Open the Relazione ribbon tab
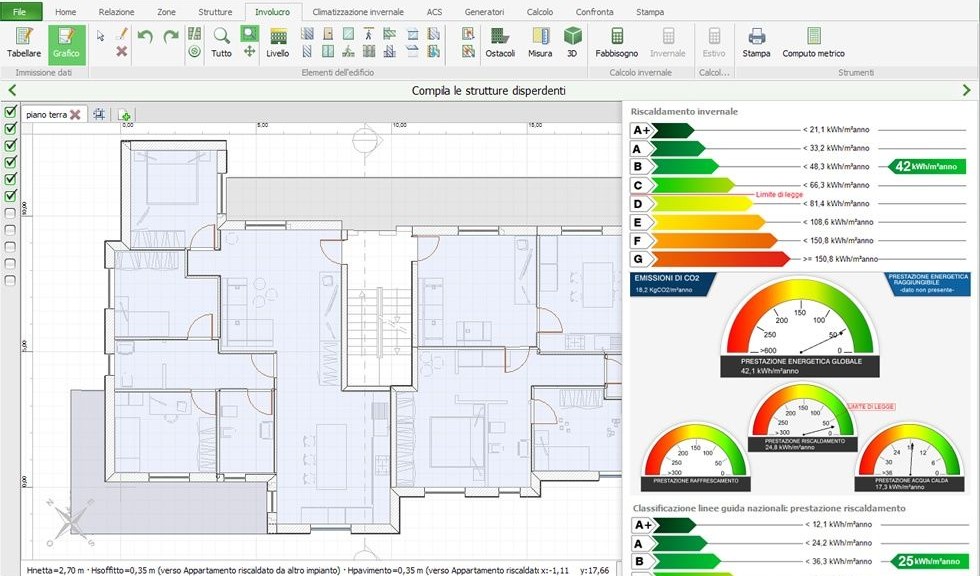Image resolution: width=980 pixels, height=576 pixels. tap(116, 12)
